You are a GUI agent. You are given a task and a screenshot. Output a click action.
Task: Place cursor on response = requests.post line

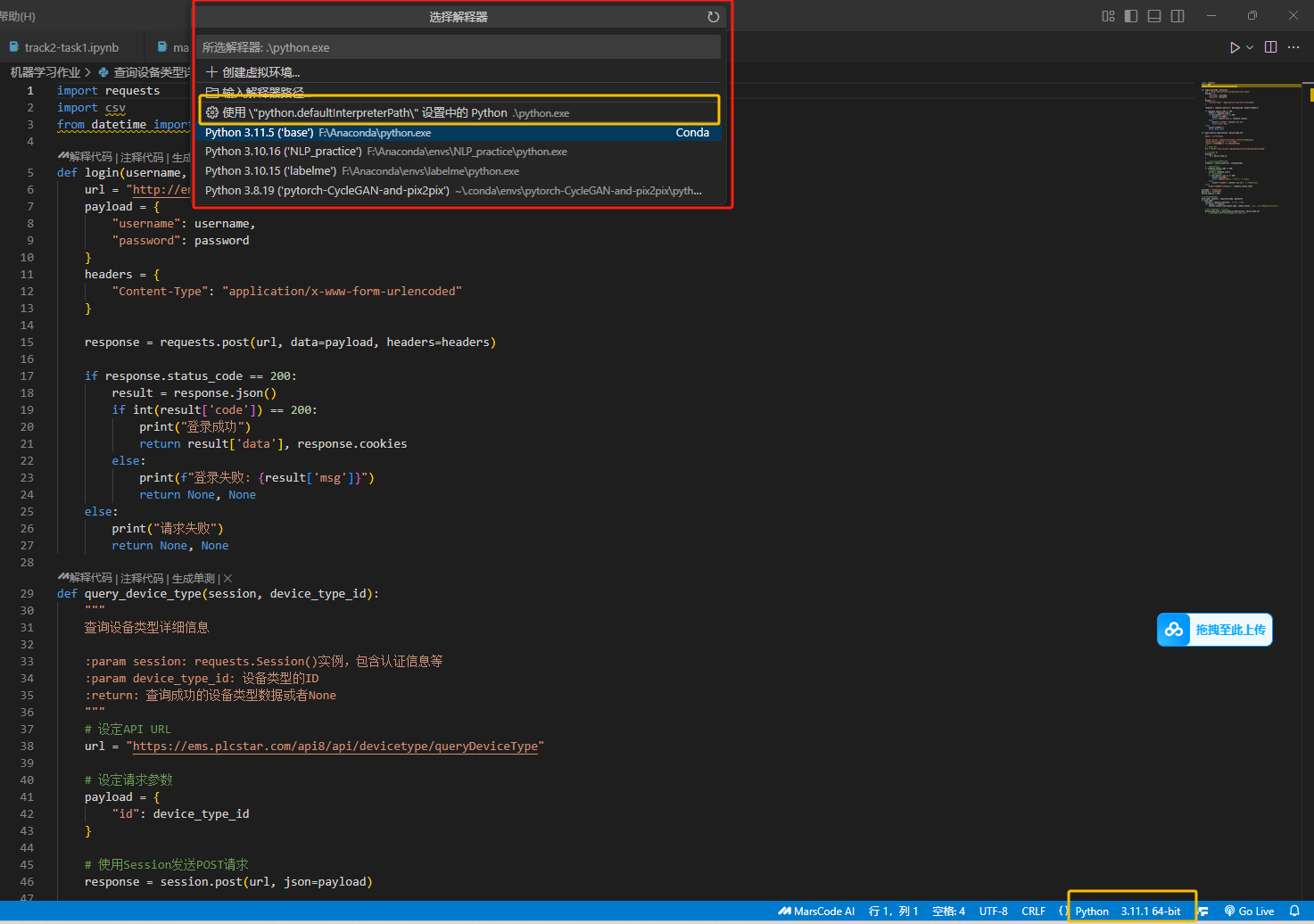[290, 342]
